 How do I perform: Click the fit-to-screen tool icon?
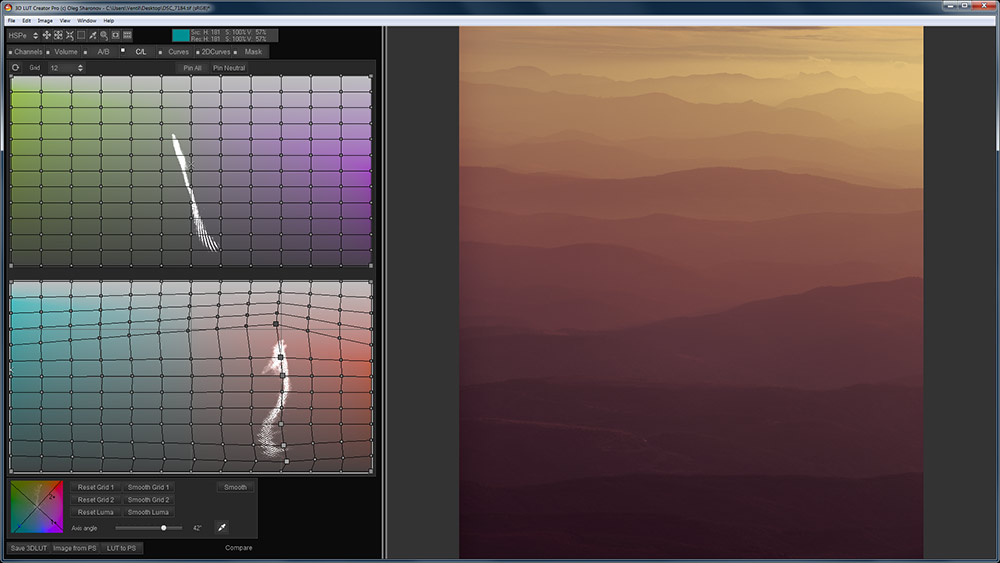click(58, 35)
